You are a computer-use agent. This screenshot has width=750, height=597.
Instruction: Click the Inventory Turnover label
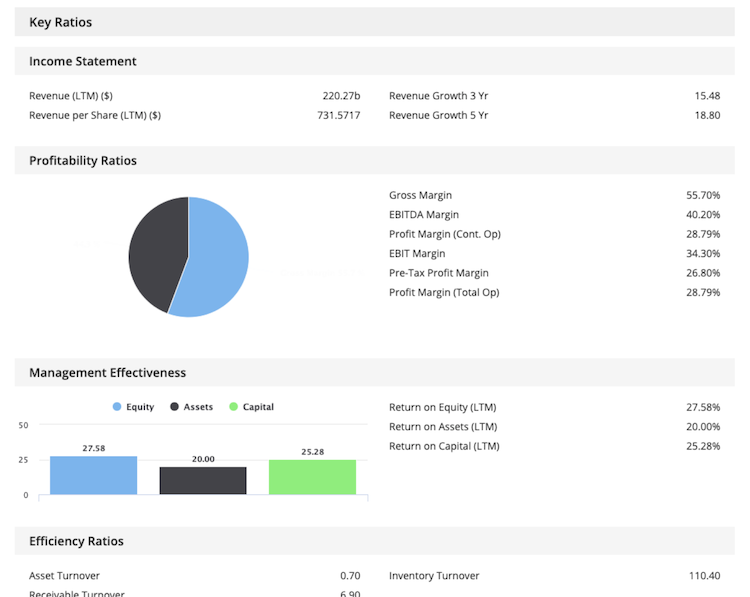click(x=434, y=576)
